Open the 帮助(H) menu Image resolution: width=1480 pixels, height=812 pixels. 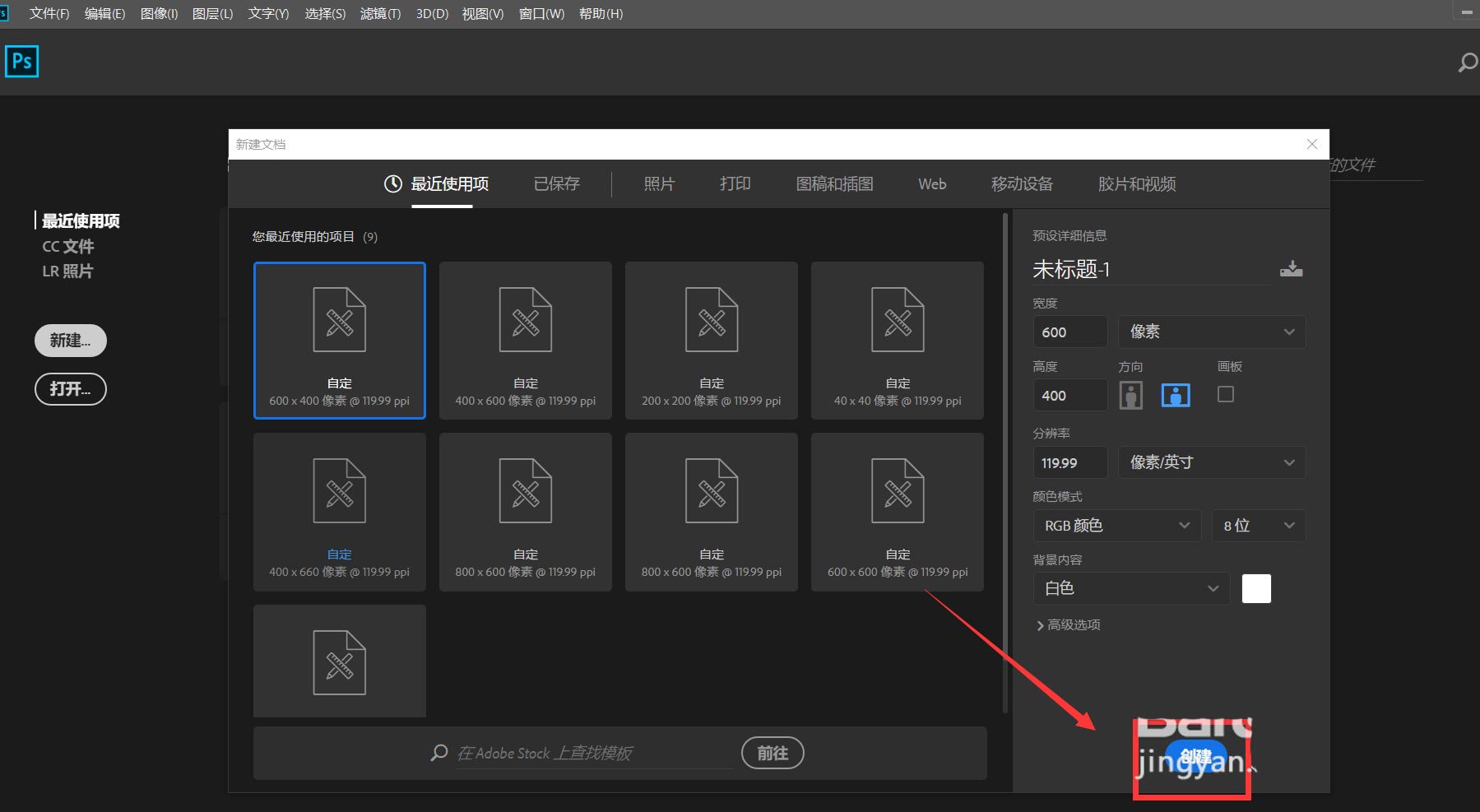point(601,14)
